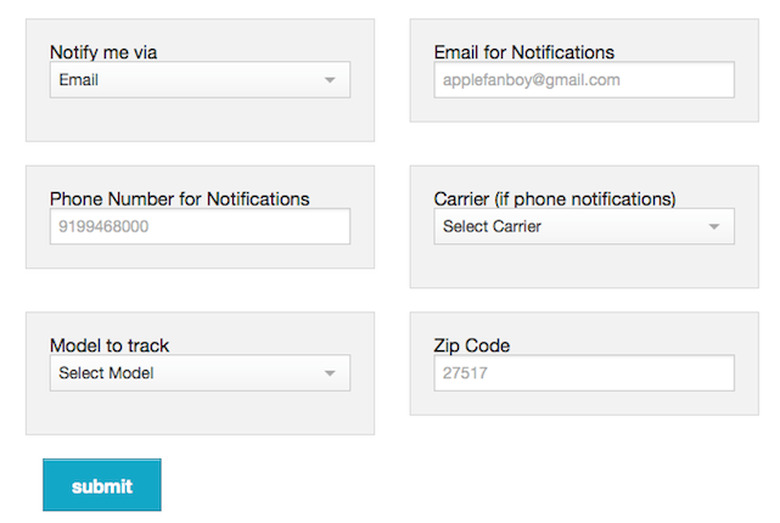780x523 pixels.
Task: Click the arrow on the Email dropdown
Action: tap(330, 81)
